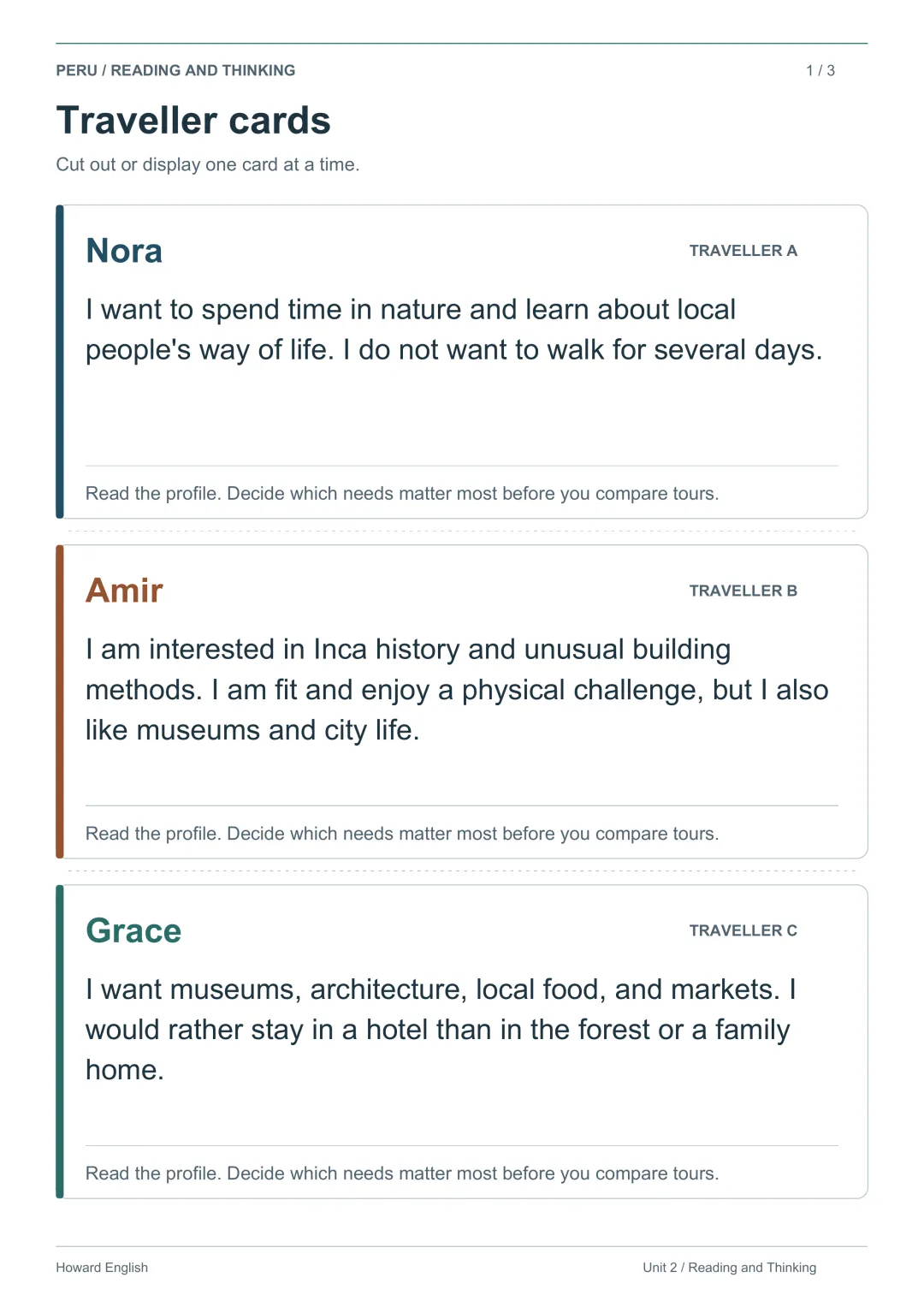This screenshot has height=1307, width=924.
Task: Click the instruction note under Nora's card
Action: (402, 494)
